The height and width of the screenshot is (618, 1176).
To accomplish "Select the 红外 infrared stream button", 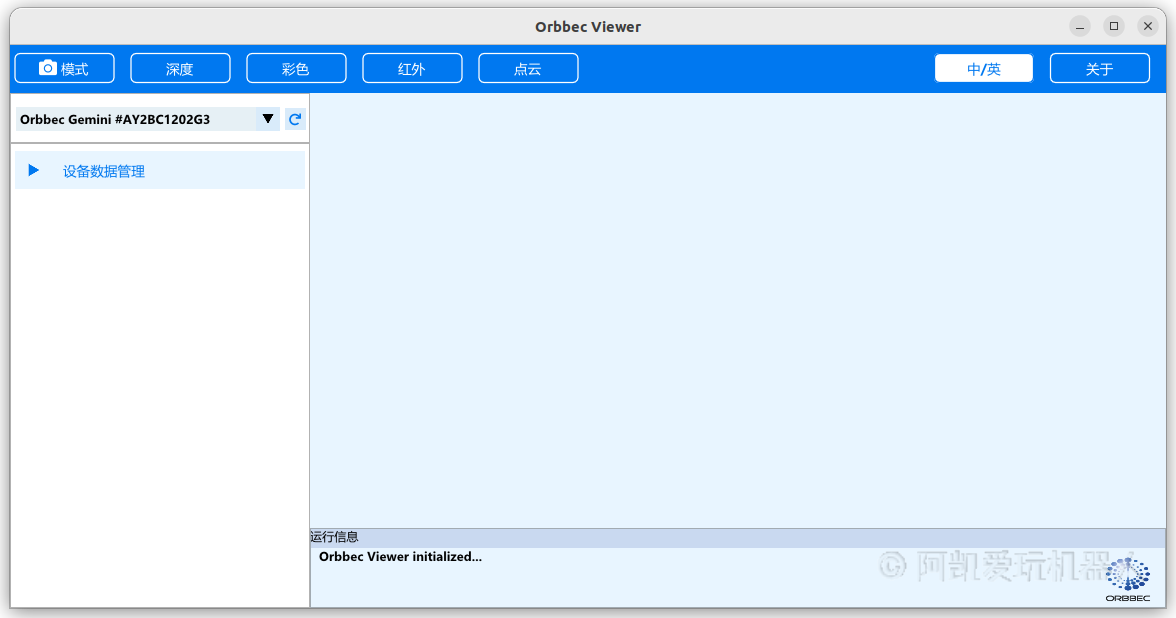I will click(412, 68).
